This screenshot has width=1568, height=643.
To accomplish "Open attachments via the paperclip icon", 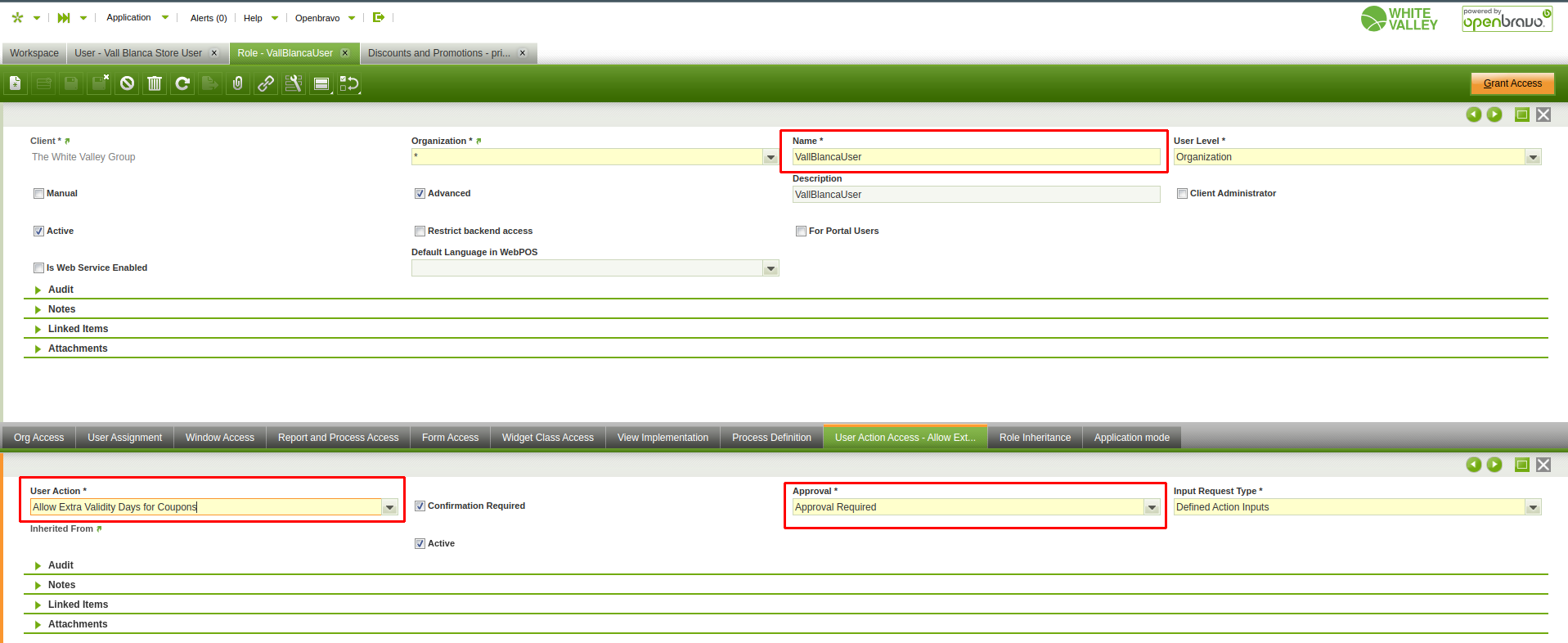I will 238,83.
